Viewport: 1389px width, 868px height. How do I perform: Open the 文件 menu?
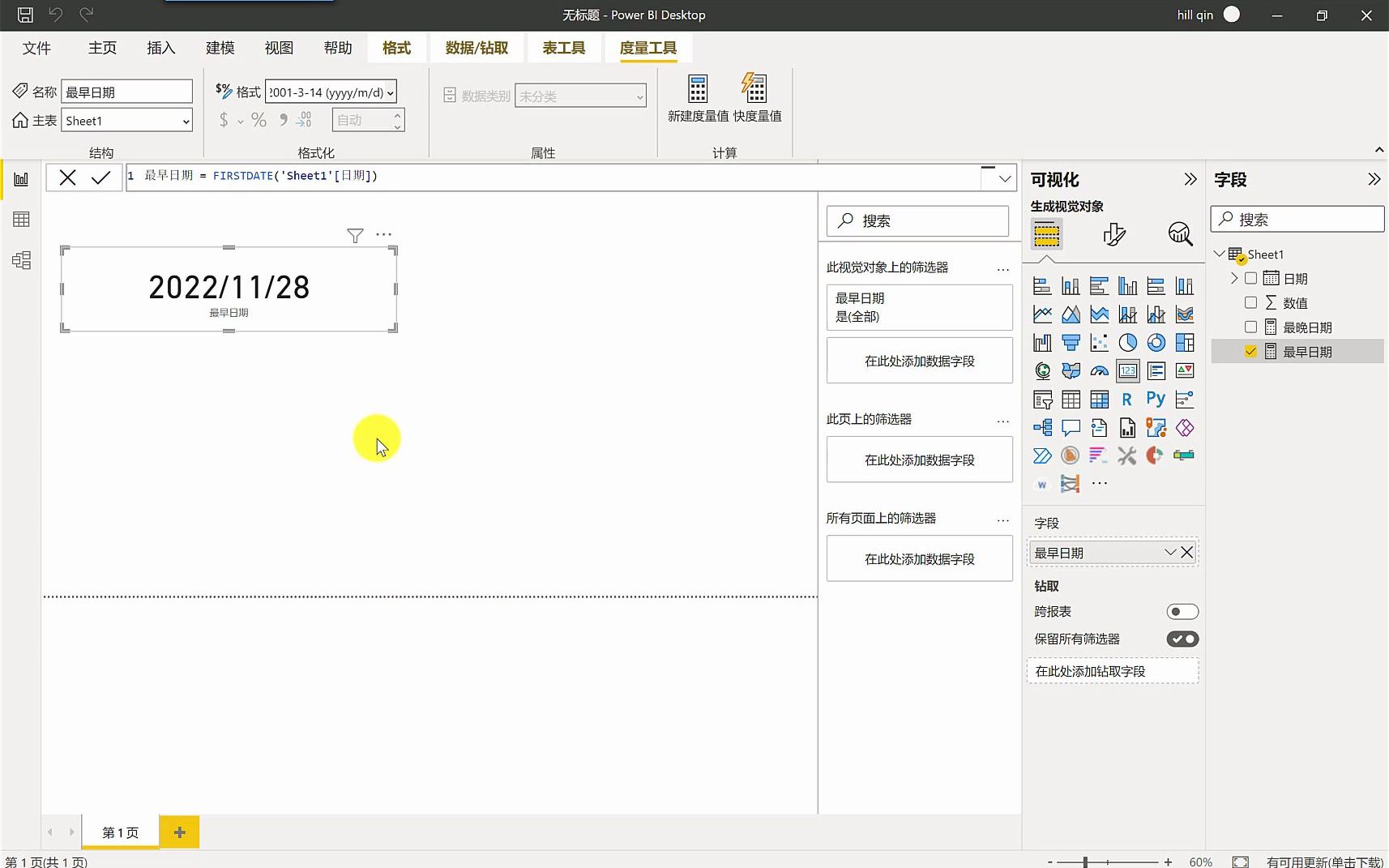[x=36, y=48]
